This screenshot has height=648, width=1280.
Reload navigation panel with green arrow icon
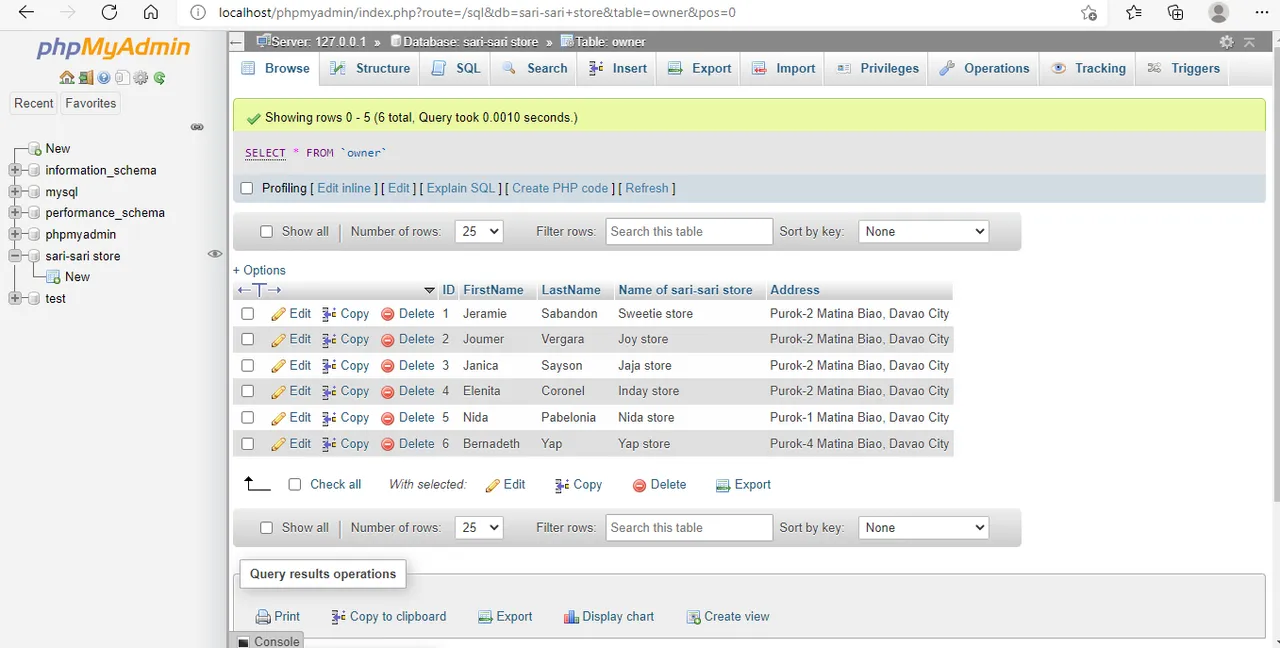point(159,78)
